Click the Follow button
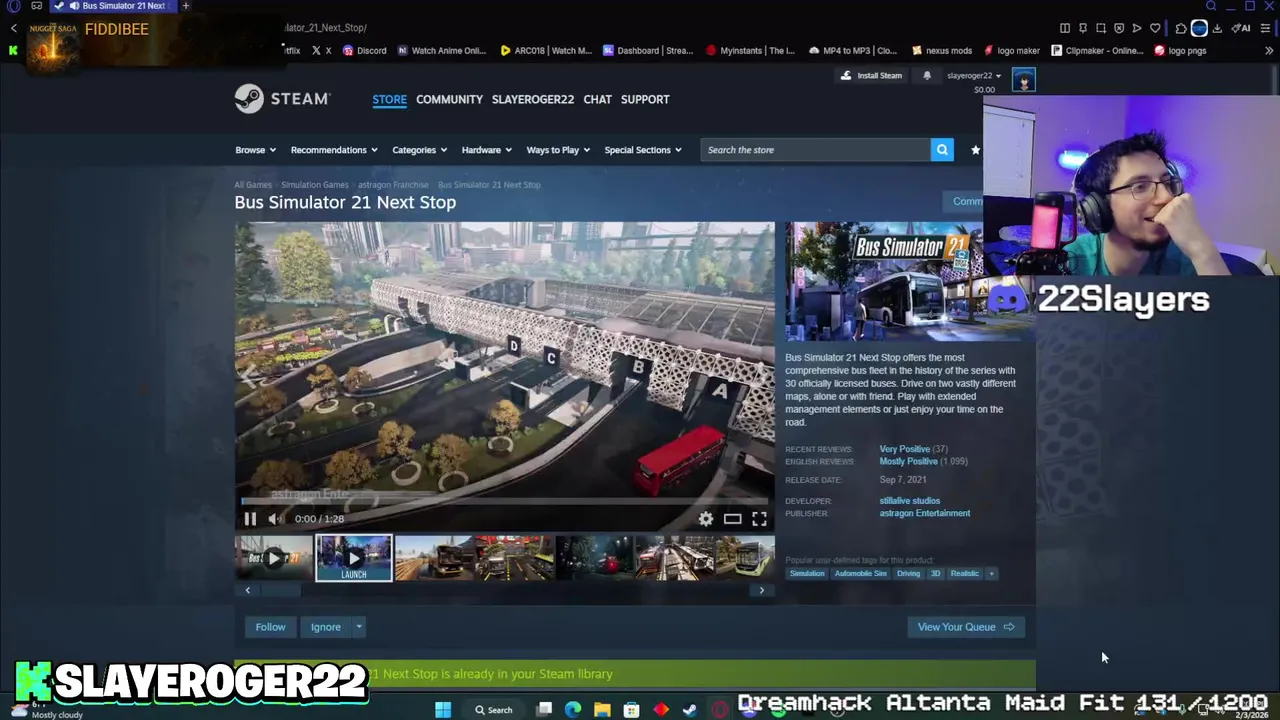This screenshot has width=1280, height=720. [x=270, y=627]
